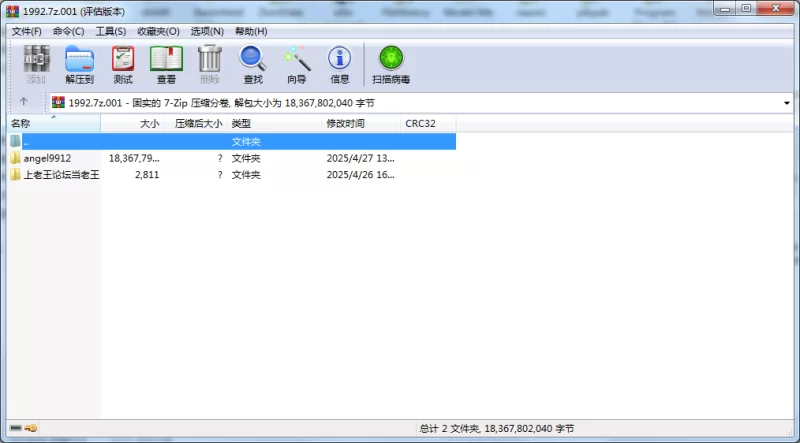Select the '..' parent folder row
This screenshot has width=800, height=443.
pos(231,141)
